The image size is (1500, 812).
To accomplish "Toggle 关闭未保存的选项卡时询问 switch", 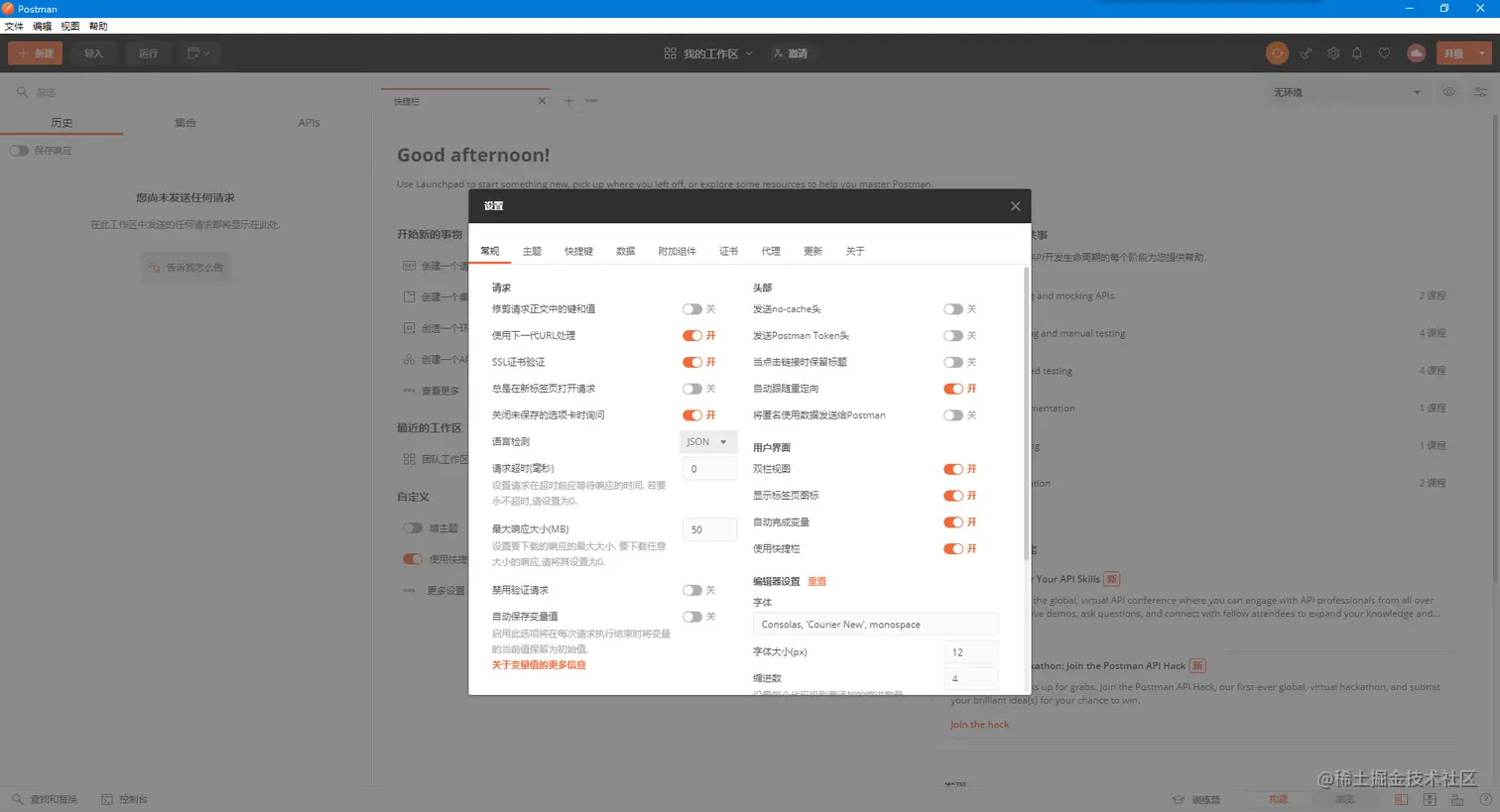I will click(692, 415).
